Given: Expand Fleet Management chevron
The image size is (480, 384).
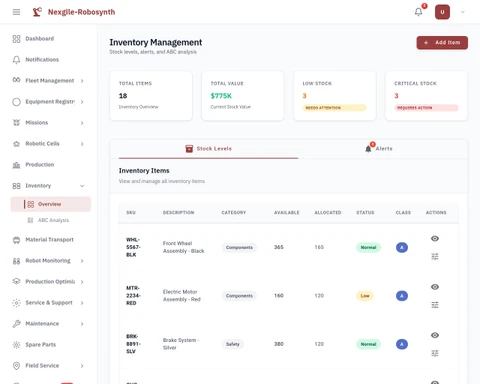Looking at the screenshot, I should (x=82, y=81).
